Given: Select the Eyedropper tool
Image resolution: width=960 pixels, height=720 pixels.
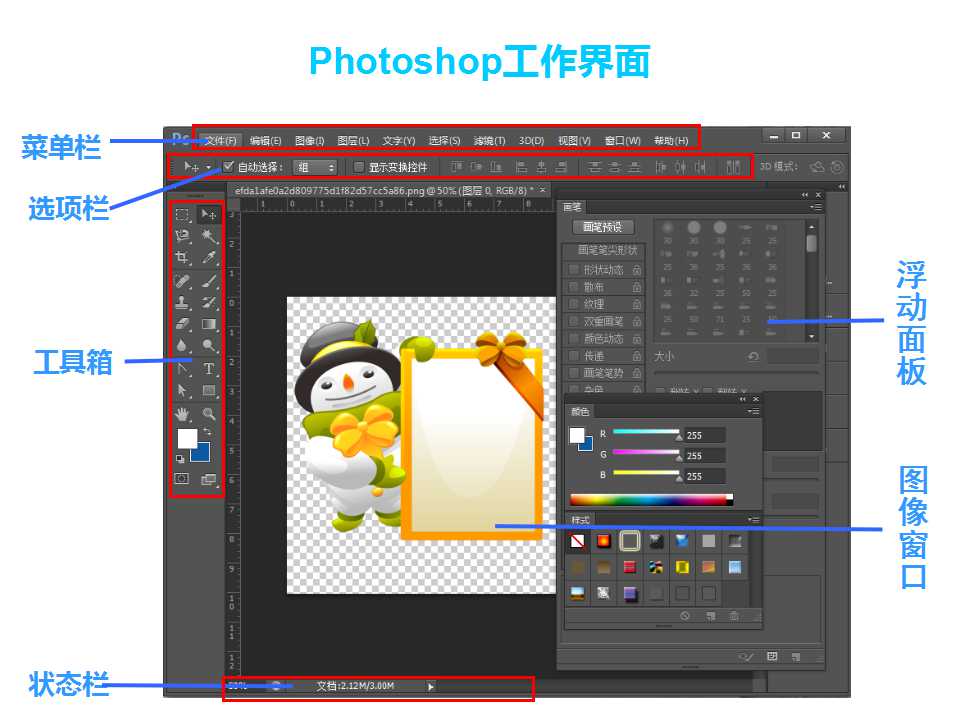Looking at the screenshot, I should 209,257.
